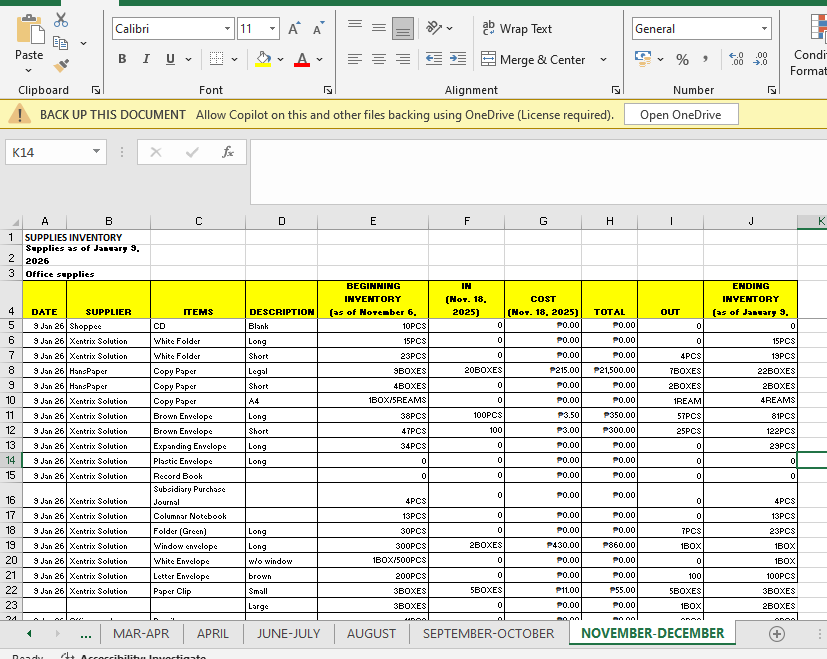Click the Increase Font Size icon
The width and height of the screenshot is (827, 659).
pyautogui.click(x=295, y=29)
